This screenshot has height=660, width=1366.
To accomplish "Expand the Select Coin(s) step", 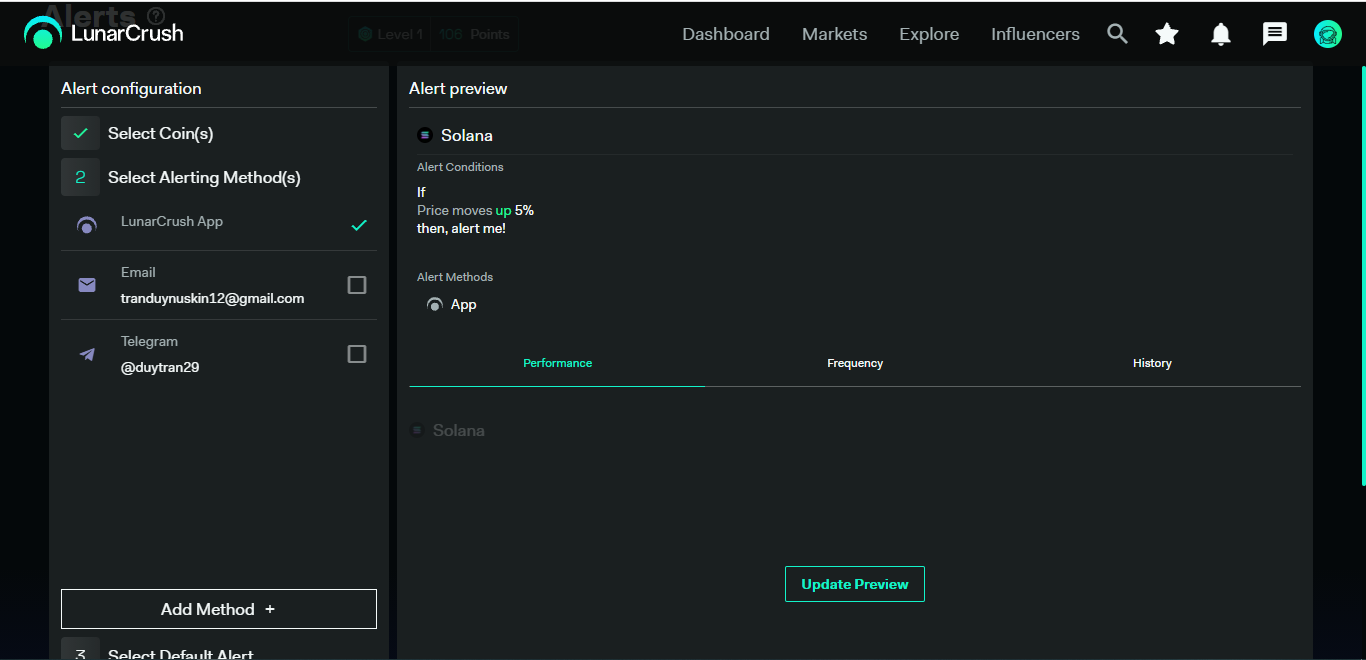I will point(160,133).
